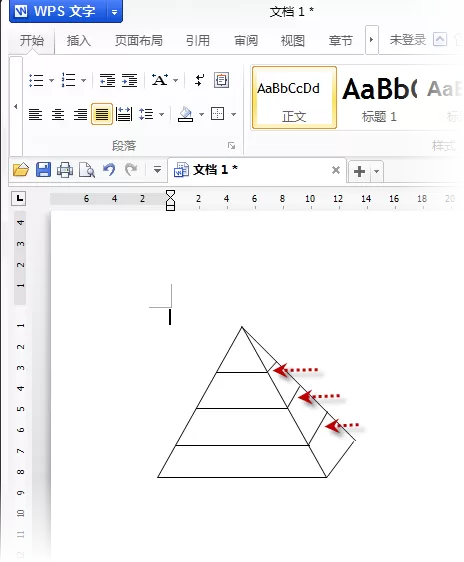Apply shading paint bucket fill
Screen dimensions: 464x562
click(186, 114)
